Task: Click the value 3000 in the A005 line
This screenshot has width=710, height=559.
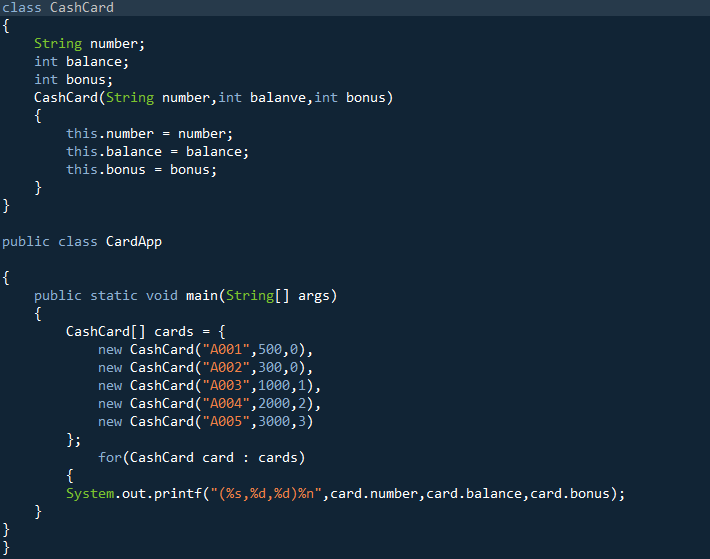Action: pos(274,422)
